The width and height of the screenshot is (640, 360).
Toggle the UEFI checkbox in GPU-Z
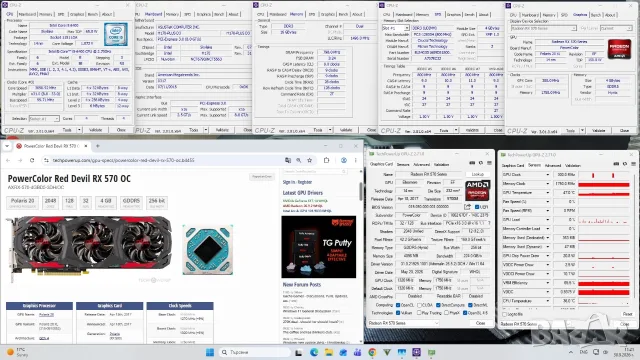pos(477,207)
